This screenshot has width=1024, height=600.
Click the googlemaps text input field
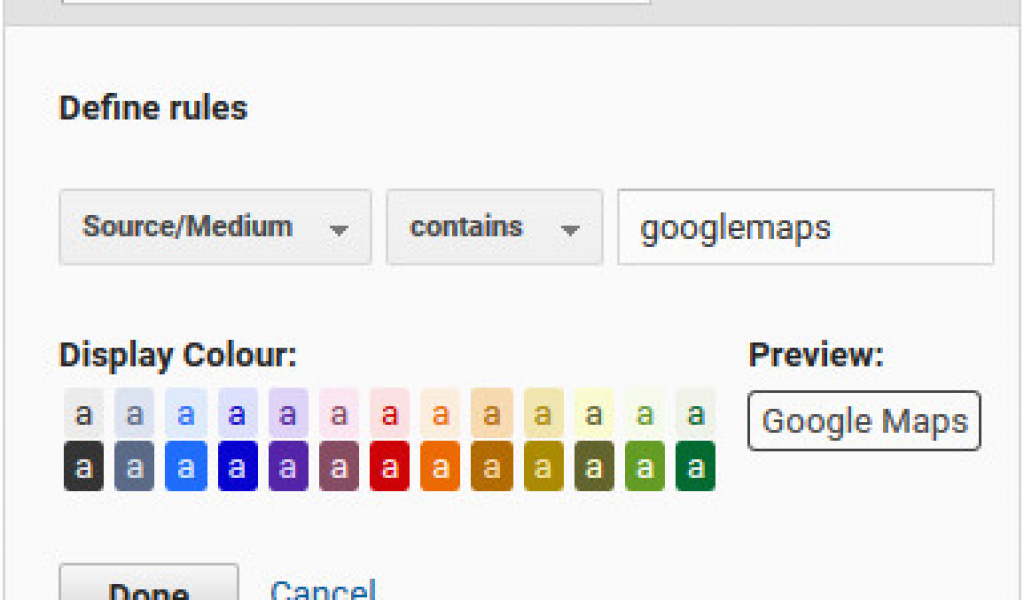(806, 227)
